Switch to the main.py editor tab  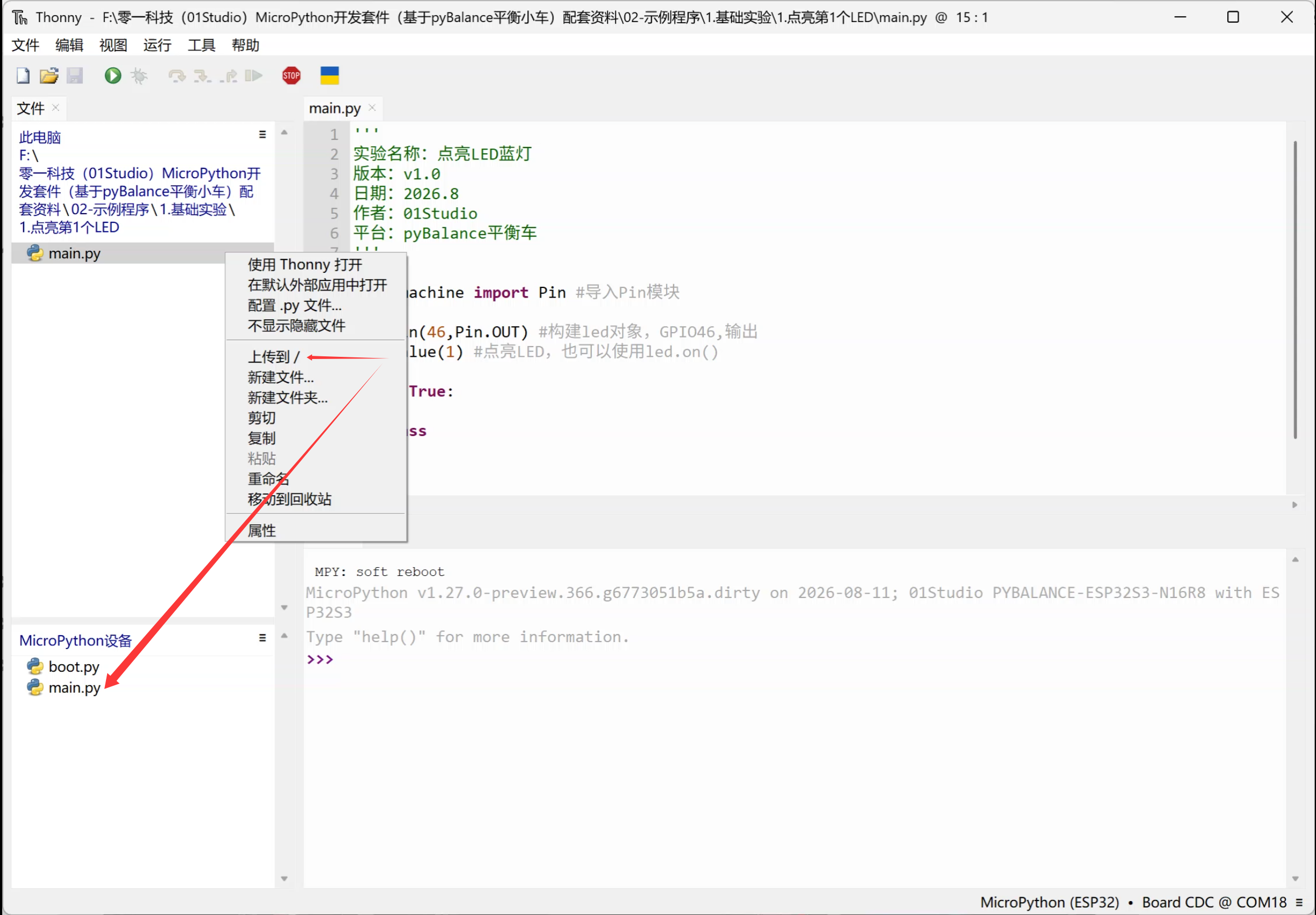[x=335, y=108]
